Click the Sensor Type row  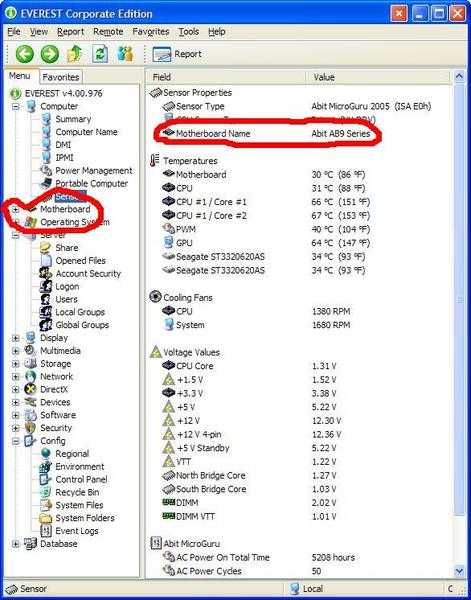coord(297,106)
